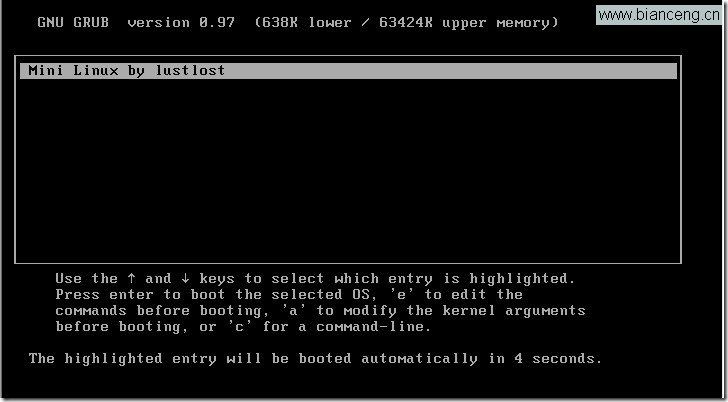Click the 638K lower memory text
The image size is (728, 402).
(x=307, y=22)
